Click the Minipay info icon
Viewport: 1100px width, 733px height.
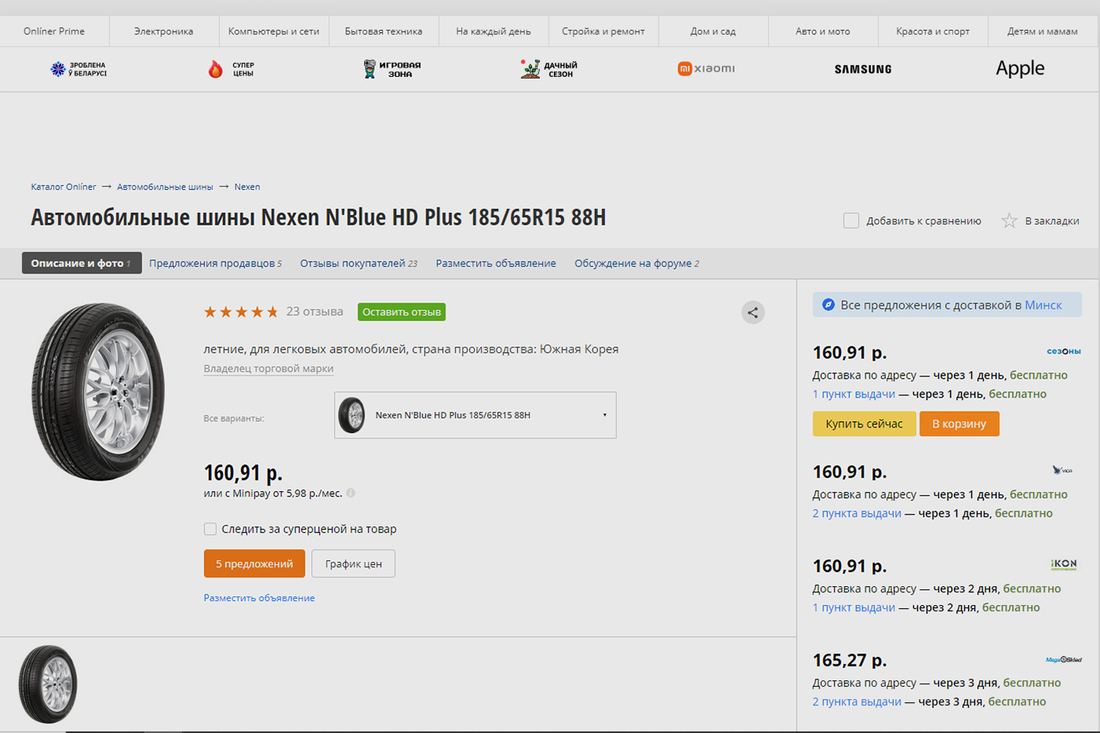(351, 493)
